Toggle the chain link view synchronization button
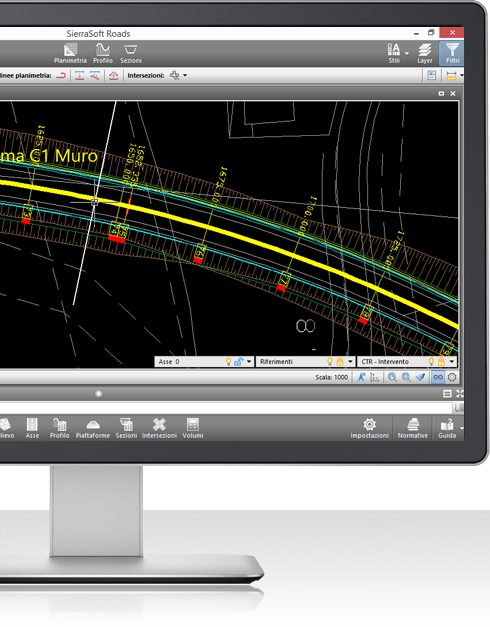 point(438,377)
